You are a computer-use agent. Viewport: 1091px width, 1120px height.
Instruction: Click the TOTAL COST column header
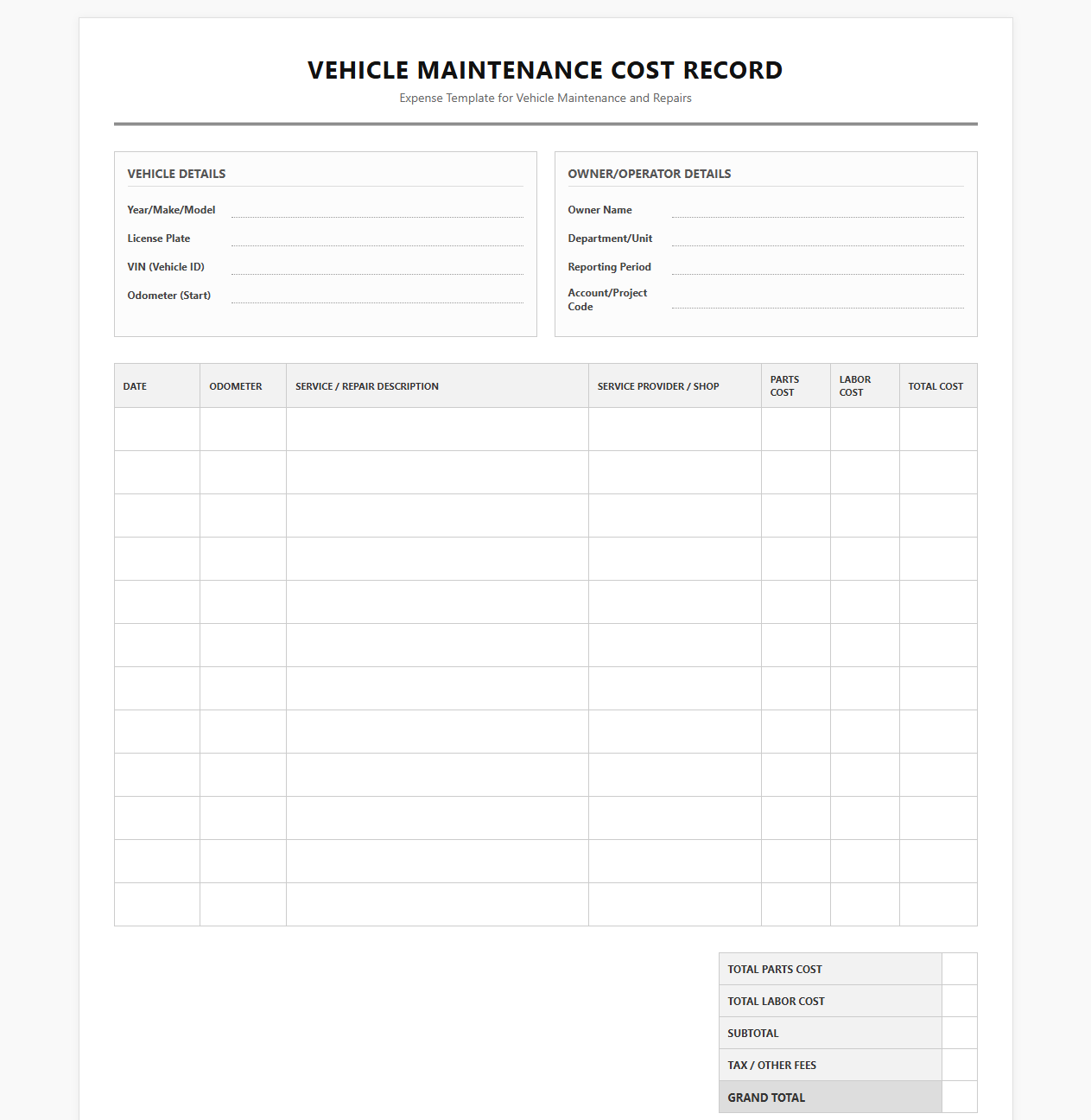pyautogui.click(x=938, y=386)
